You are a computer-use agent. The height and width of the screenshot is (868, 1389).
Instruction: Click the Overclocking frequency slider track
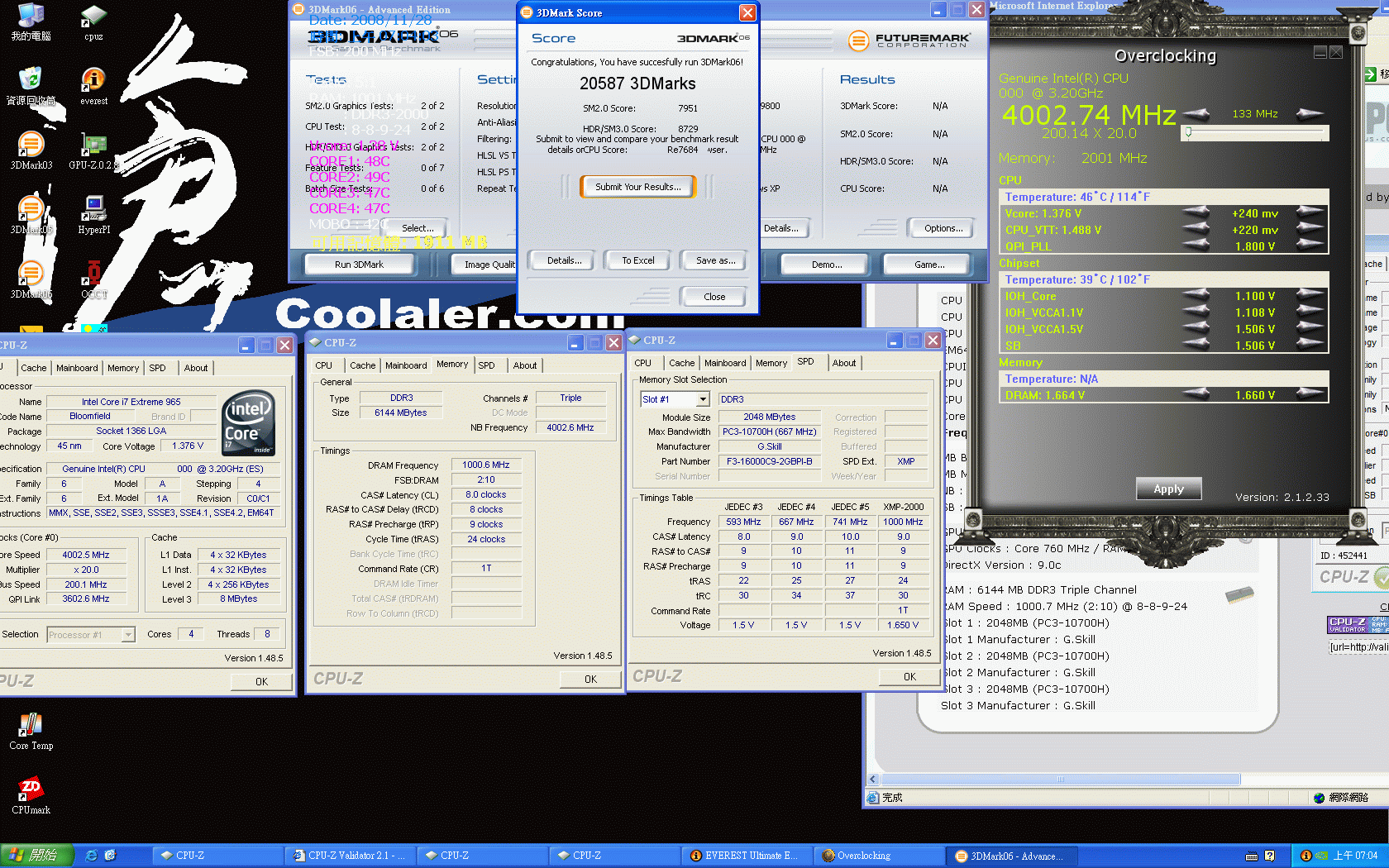1255,132
